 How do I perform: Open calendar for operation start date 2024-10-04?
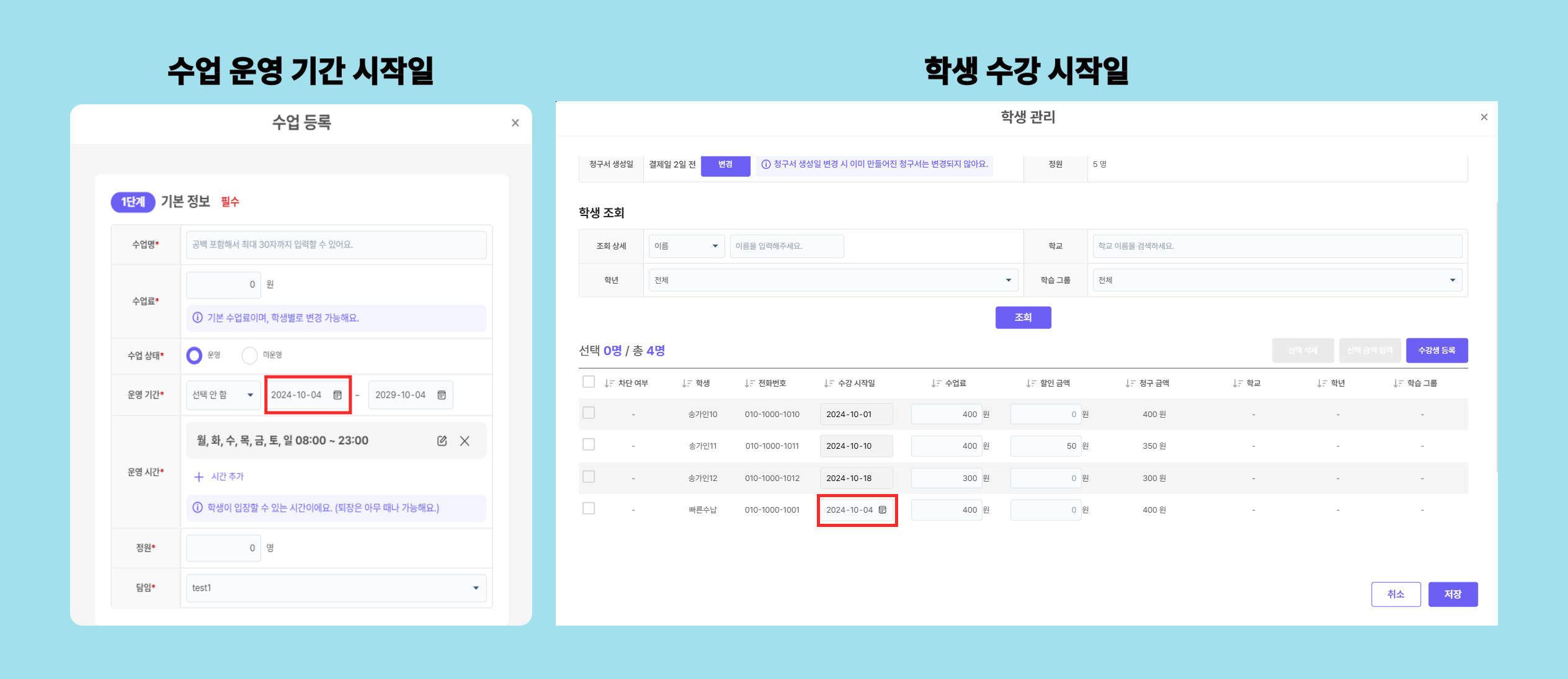[x=337, y=395]
